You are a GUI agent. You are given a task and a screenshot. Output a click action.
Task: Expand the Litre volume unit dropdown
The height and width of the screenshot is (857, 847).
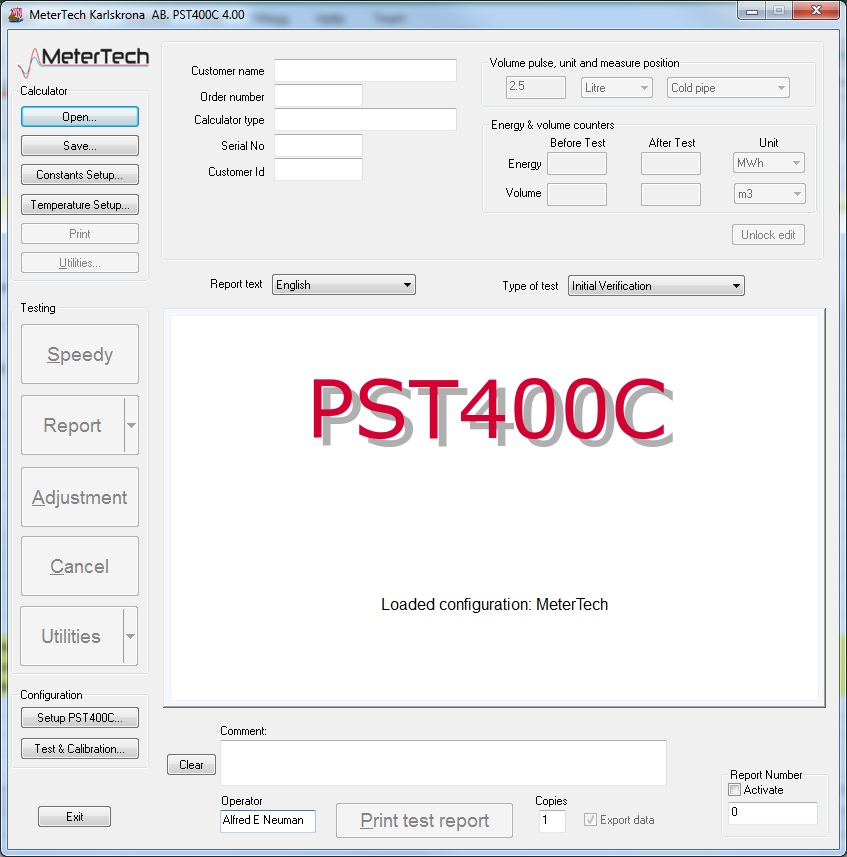[x=617, y=87]
